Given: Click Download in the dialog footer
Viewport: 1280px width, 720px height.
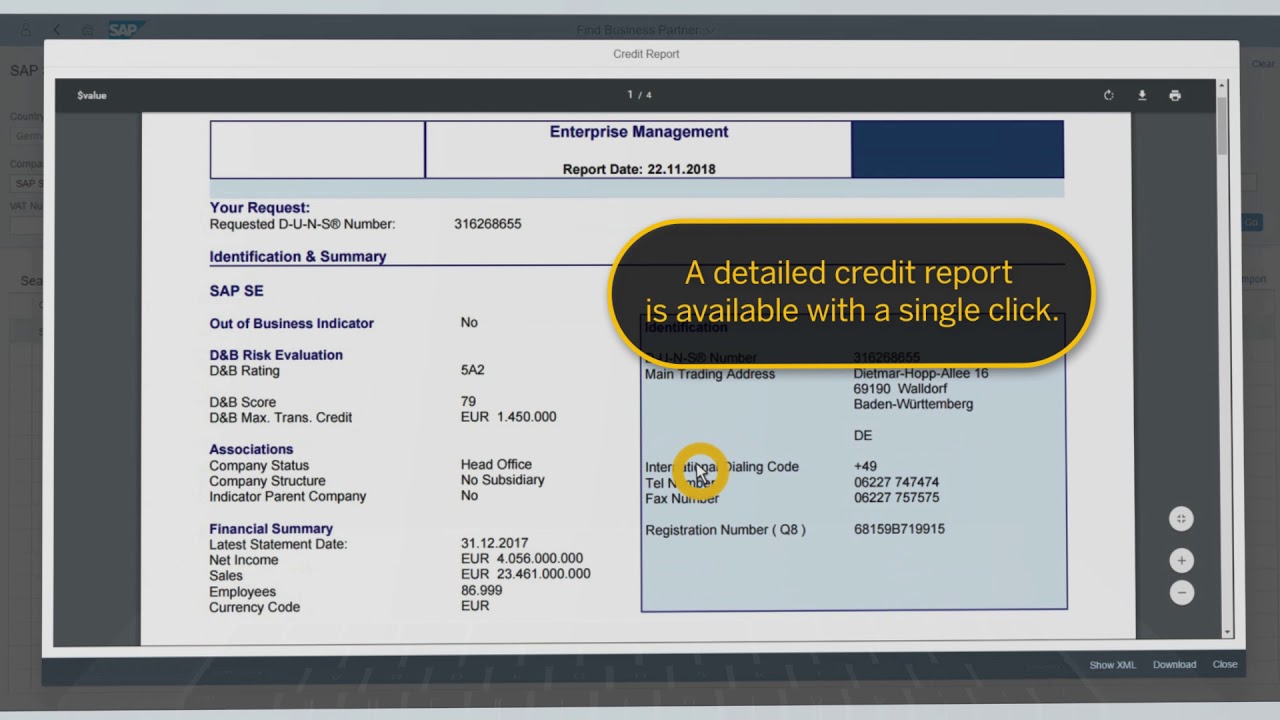Looking at the screenshot, I should (x=1174, y=665).
